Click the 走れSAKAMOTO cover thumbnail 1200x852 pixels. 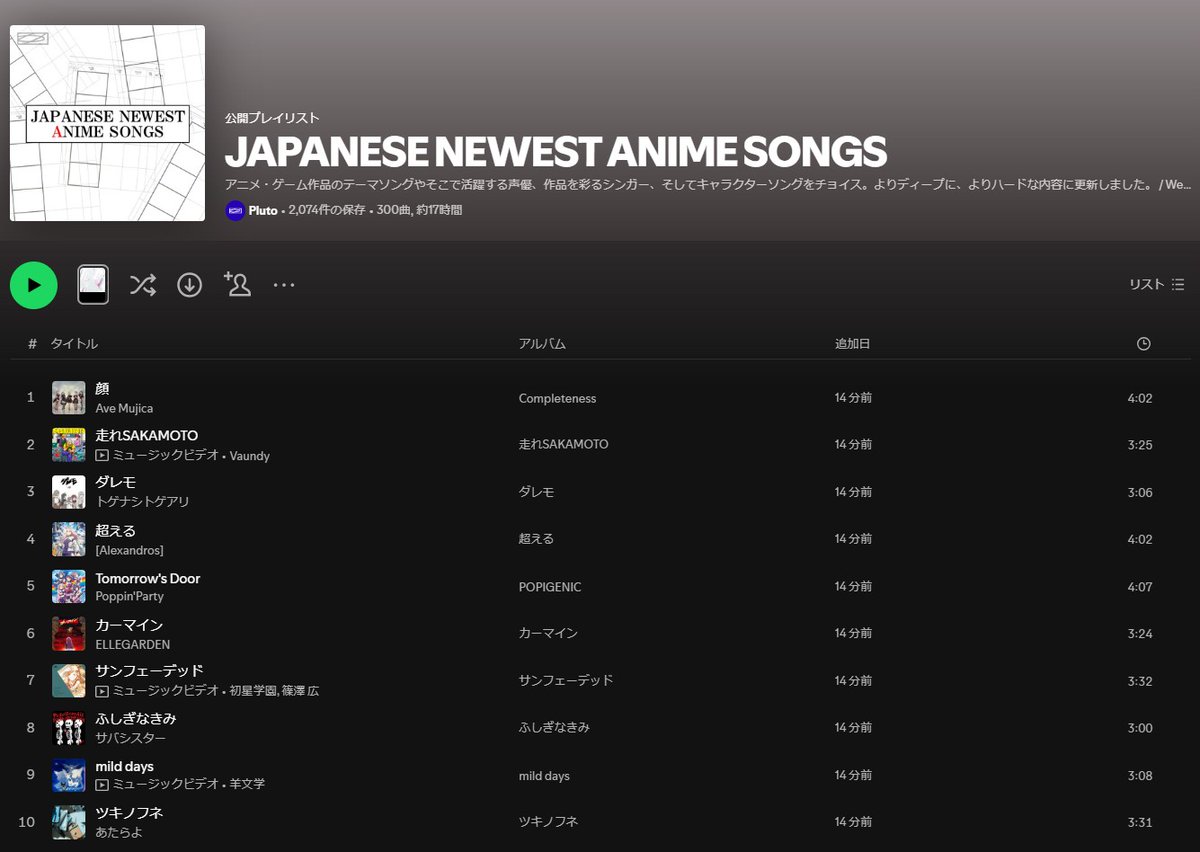pyautogui.click(x=69, y=445)
